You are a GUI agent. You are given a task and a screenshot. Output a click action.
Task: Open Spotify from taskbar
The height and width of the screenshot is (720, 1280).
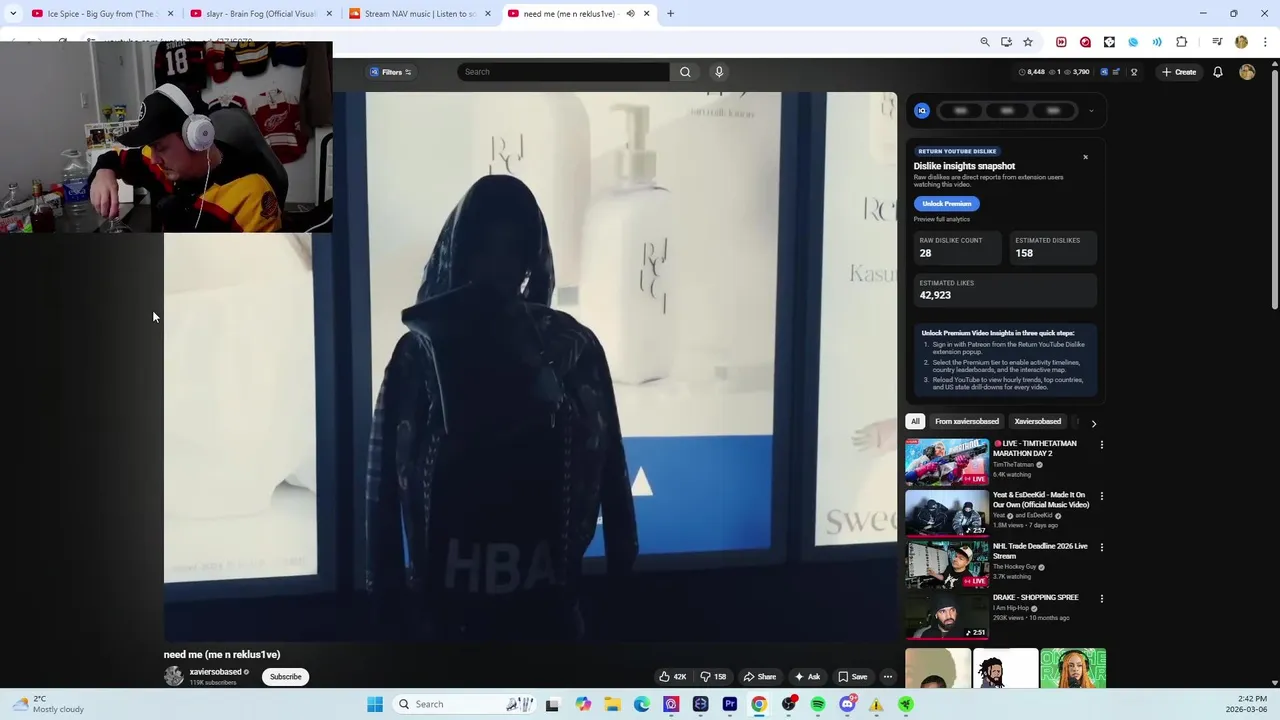click(818, 704)
